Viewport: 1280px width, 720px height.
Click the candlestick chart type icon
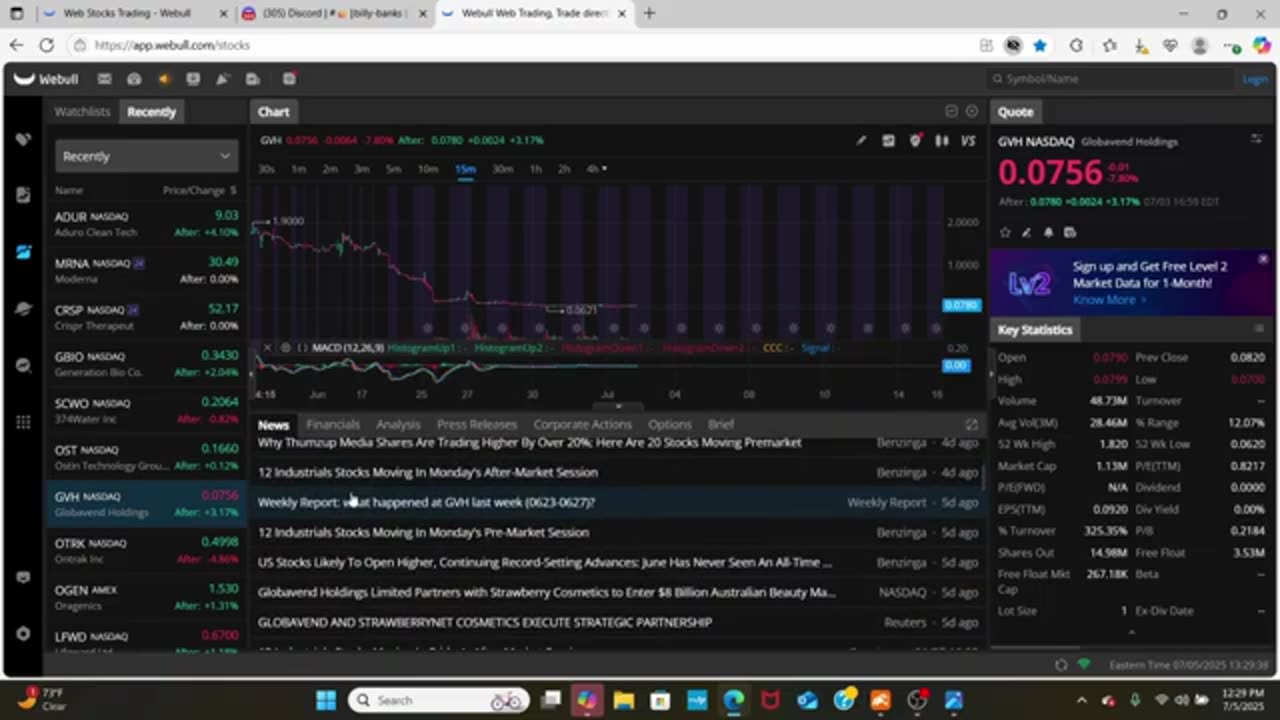pyautogui.click(x=941, y=141)
